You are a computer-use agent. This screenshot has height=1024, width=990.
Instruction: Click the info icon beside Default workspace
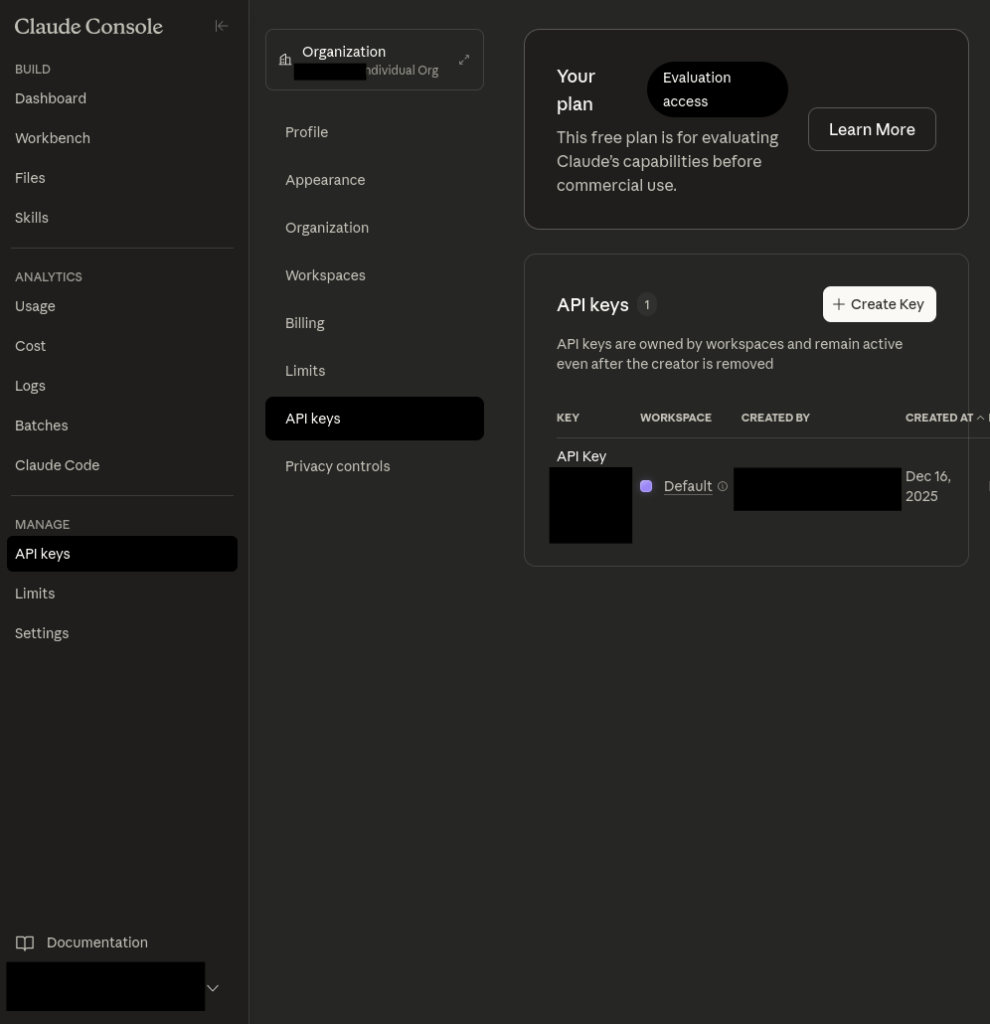pos(723,486)
